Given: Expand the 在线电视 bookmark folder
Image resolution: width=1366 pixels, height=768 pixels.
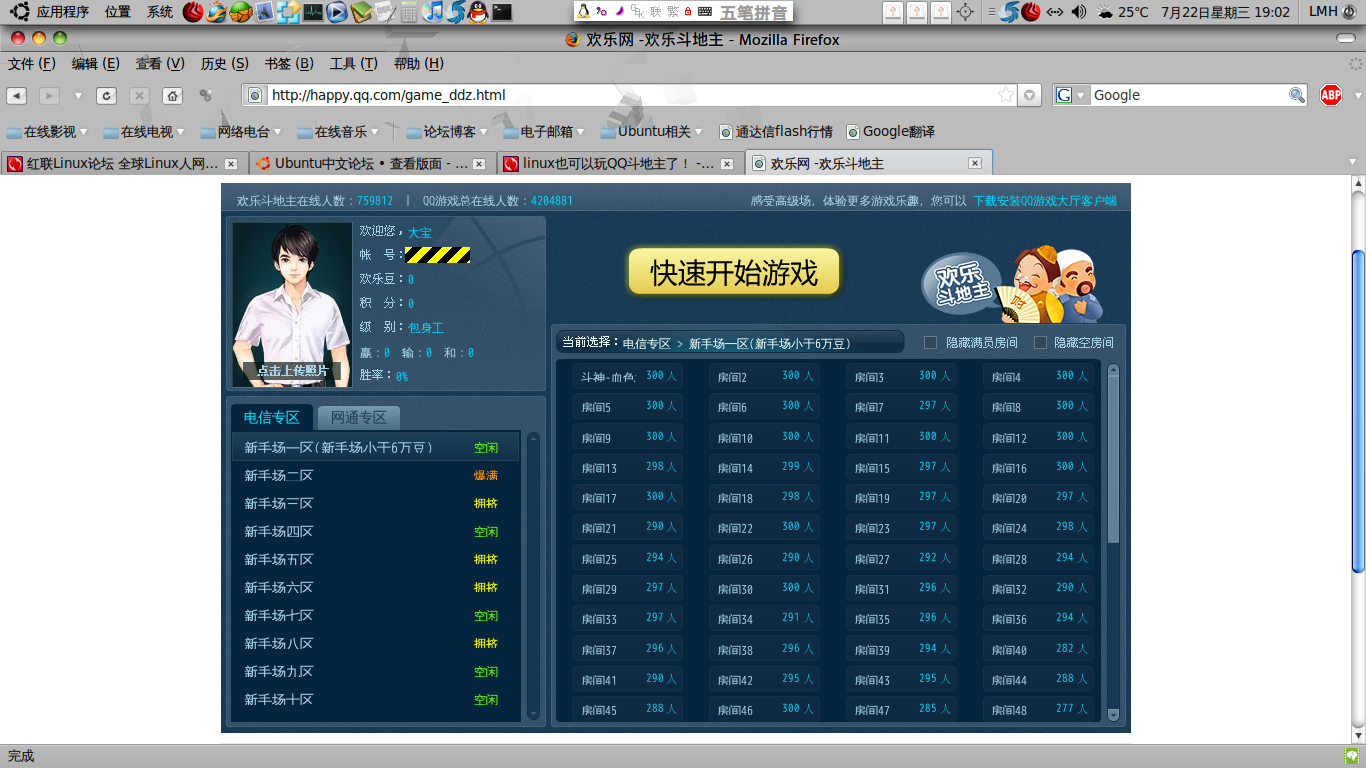Looking at the screenshot, I should click(x=144, y=131).
